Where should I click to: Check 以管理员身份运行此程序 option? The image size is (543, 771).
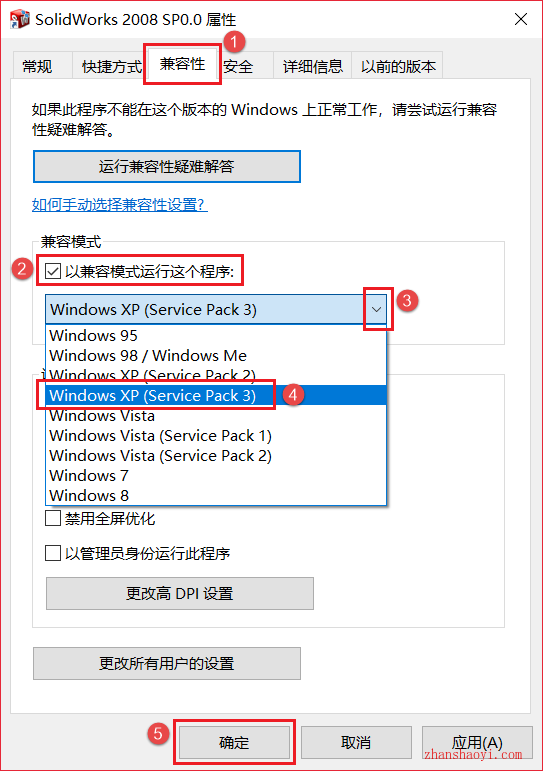(53, 553)
